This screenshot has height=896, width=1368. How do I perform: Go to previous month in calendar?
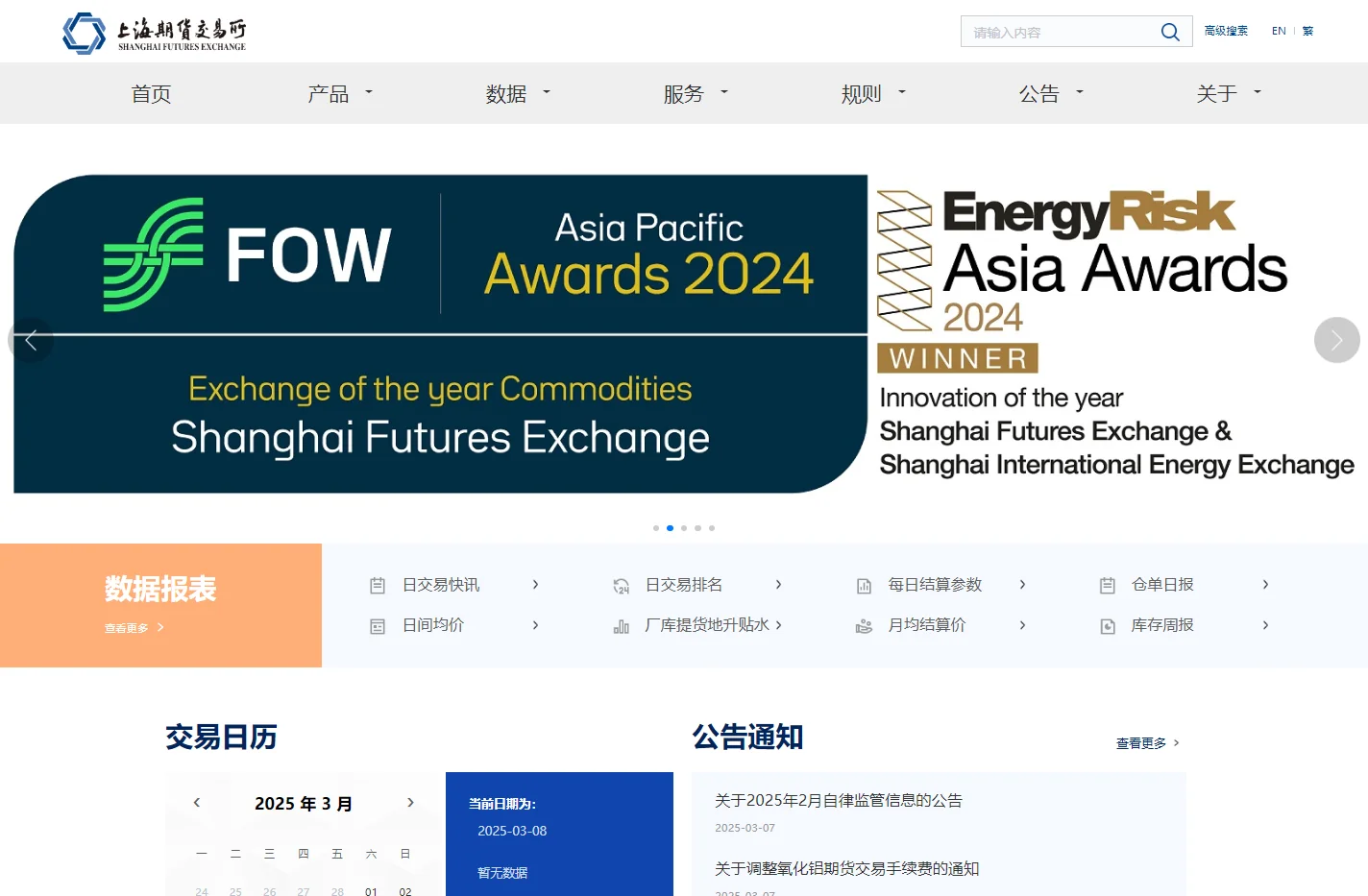pyautogui.click(x=197, y=803)
